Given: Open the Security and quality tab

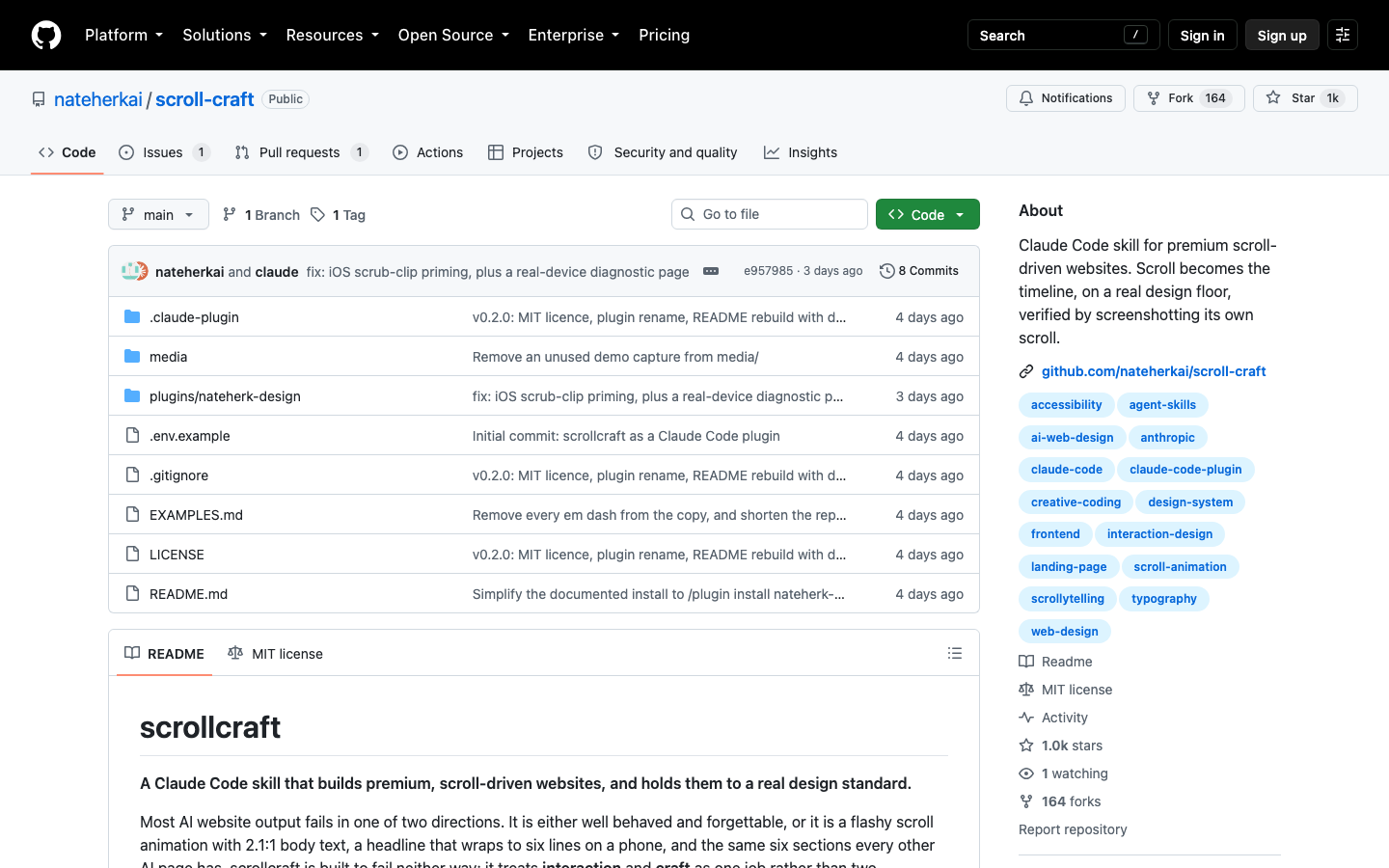Looking at the screenshot, I should [663, 152].
